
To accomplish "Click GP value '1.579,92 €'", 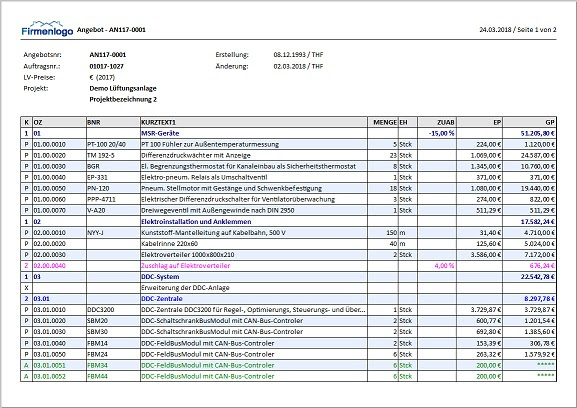I will click(539, 355).
